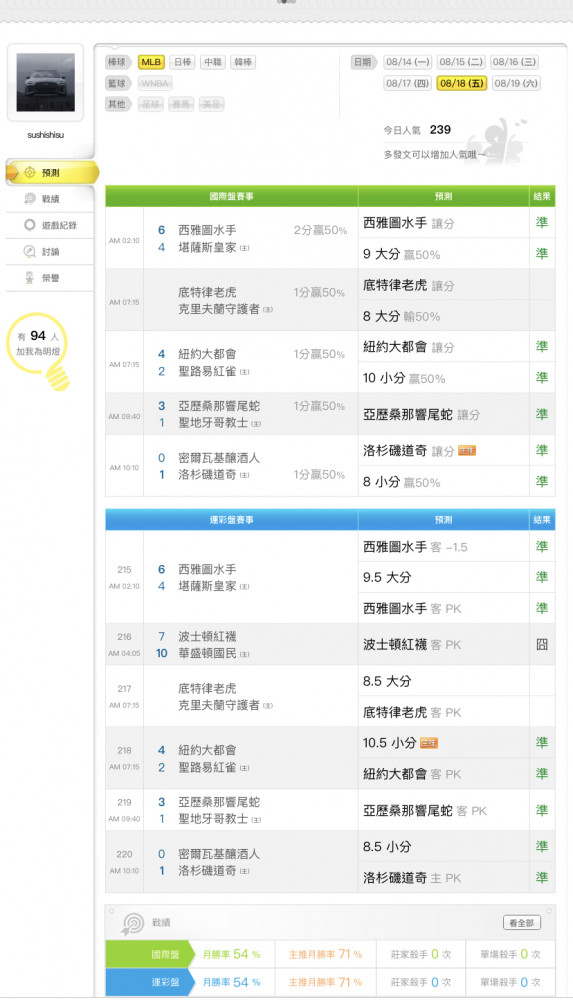
Task: Select the 籃球 sport category label
Action: tap(118, 83)
